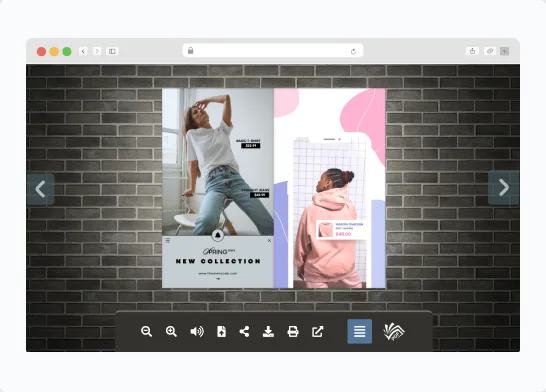Click the zoom out magnifier icon
Image resolution: width=546 pixels, height=392 pixels.
[147, 331]
